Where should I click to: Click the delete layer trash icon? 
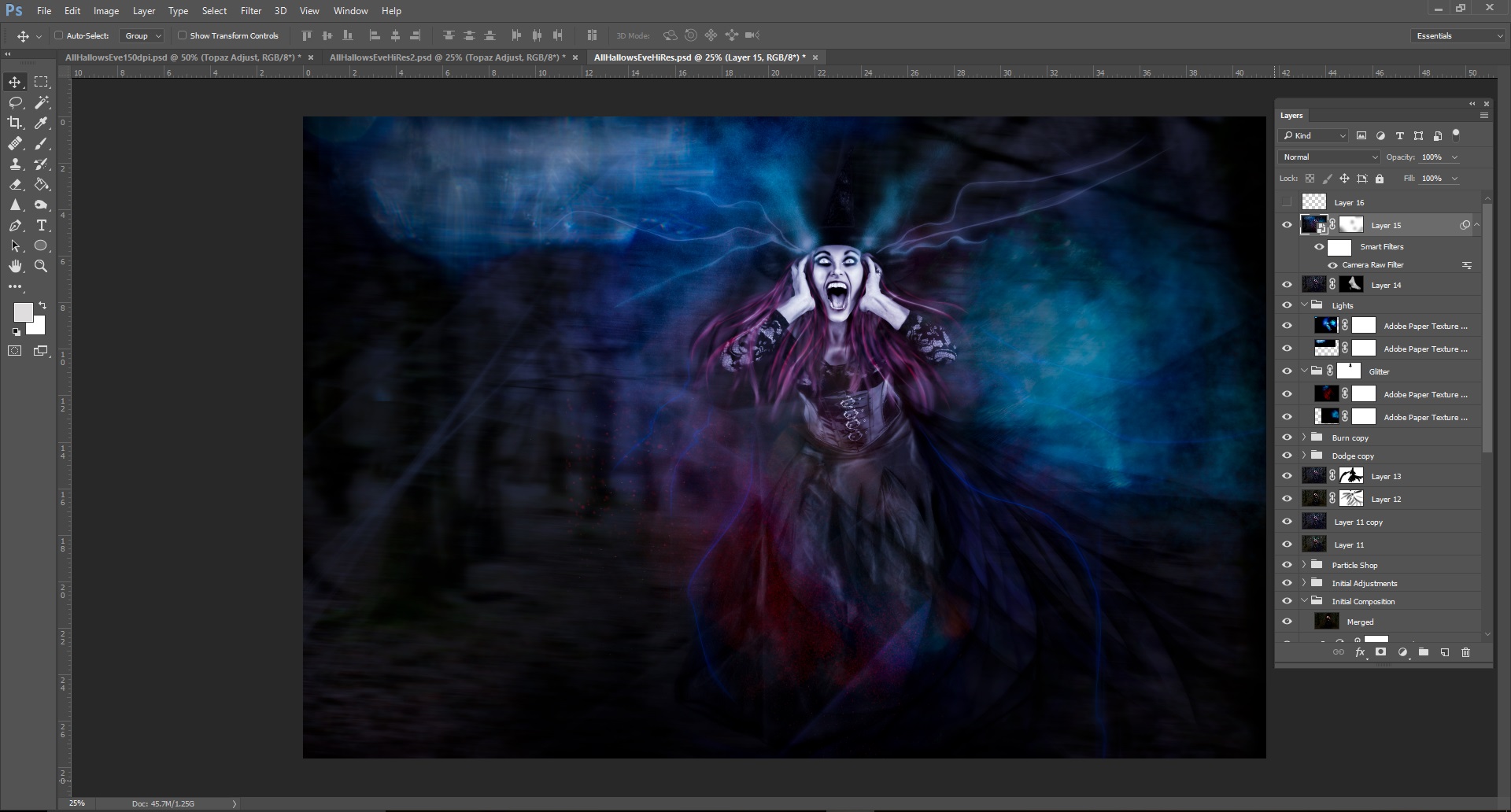pos(1465,652)
